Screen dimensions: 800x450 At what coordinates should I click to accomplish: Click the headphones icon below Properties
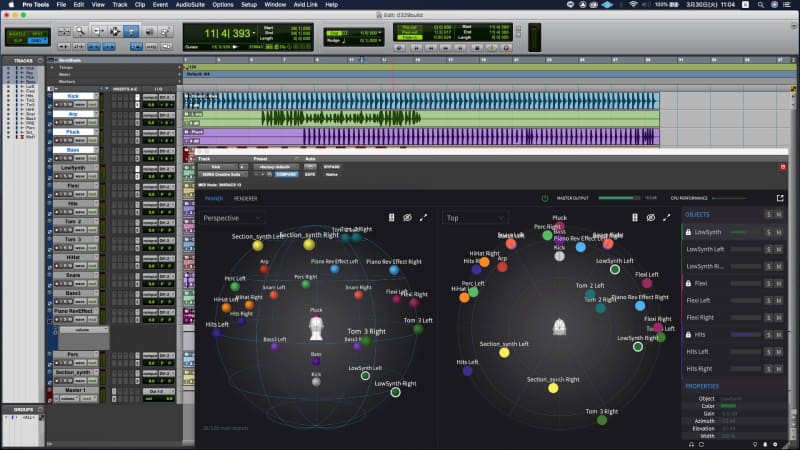691,444
